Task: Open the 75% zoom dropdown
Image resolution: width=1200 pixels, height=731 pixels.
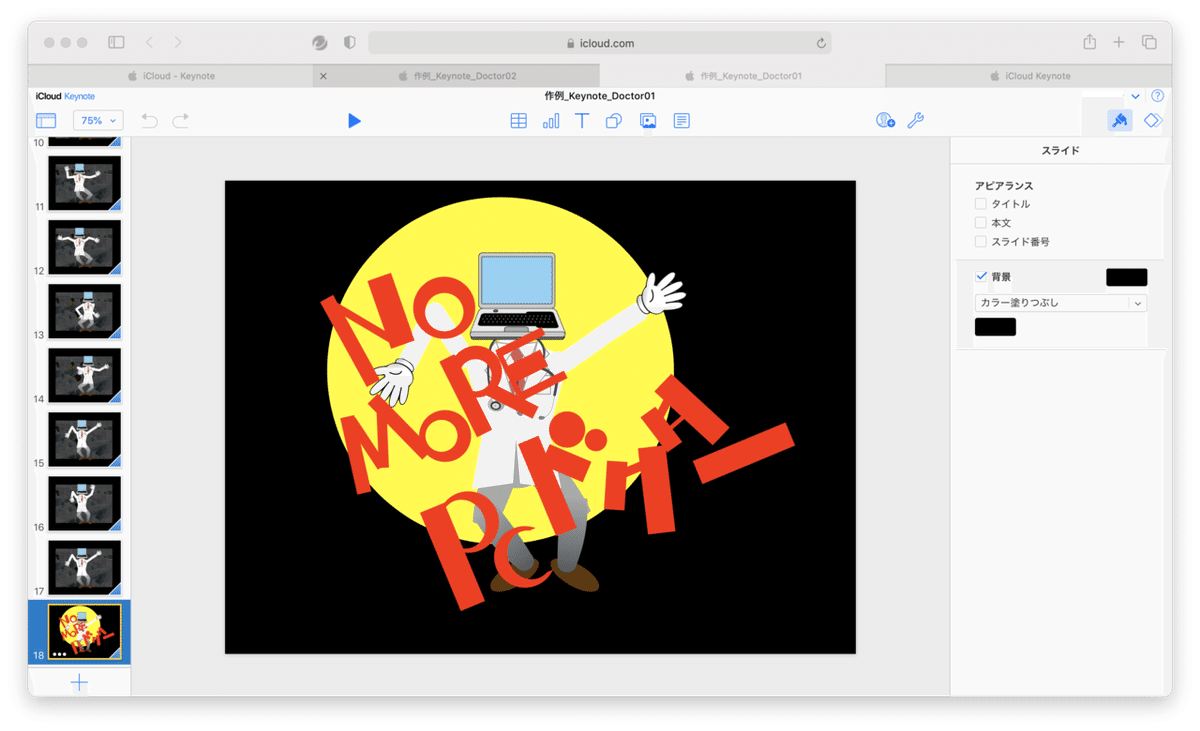Action: point(98,120)
